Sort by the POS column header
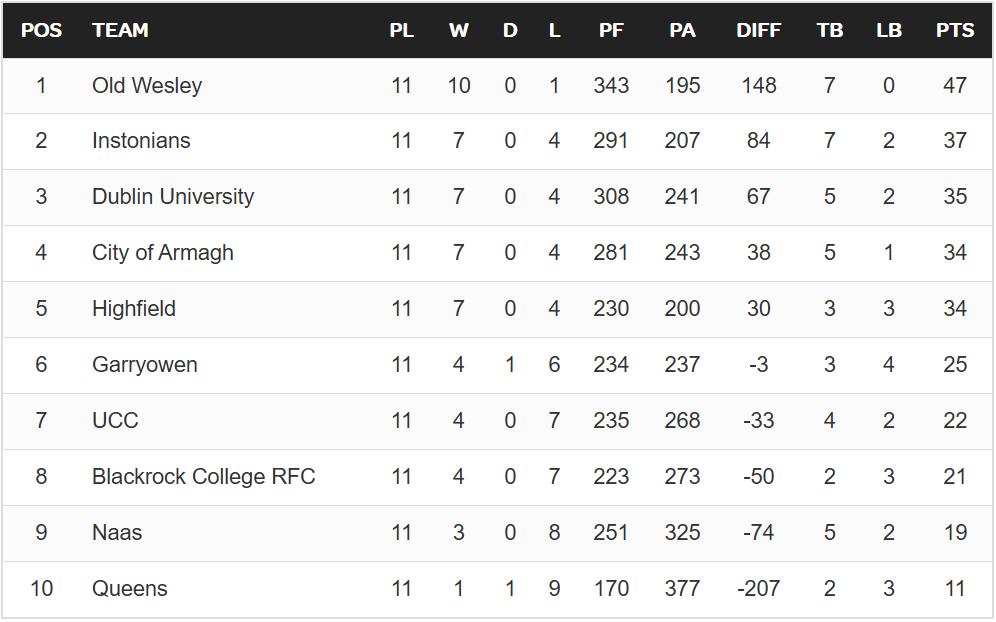This screenshot has width=996, height=622. pyautogui.click(x=41, y=31)
